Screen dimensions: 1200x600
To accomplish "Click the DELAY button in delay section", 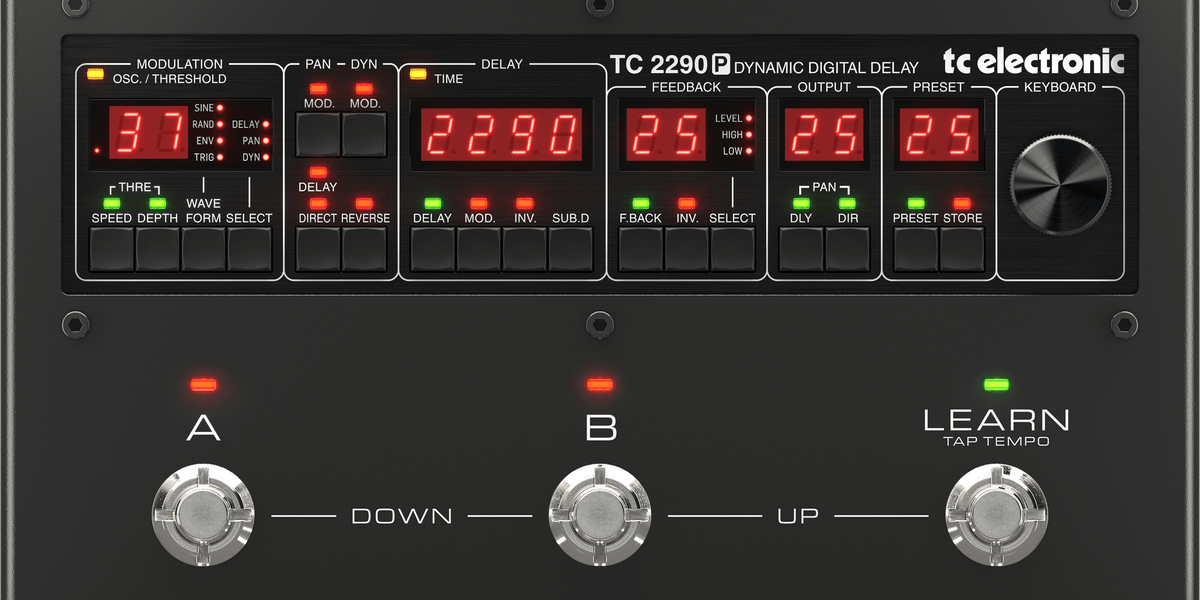I will coord(433,249).
